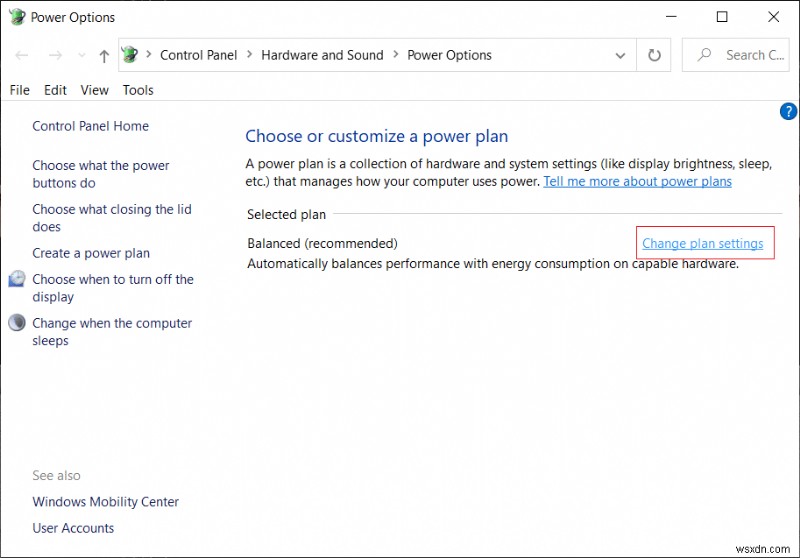Click Hardware and Sound breadcrumb
Image resolution: width=800 pixels, height=558 pixels.
point(322,56)
